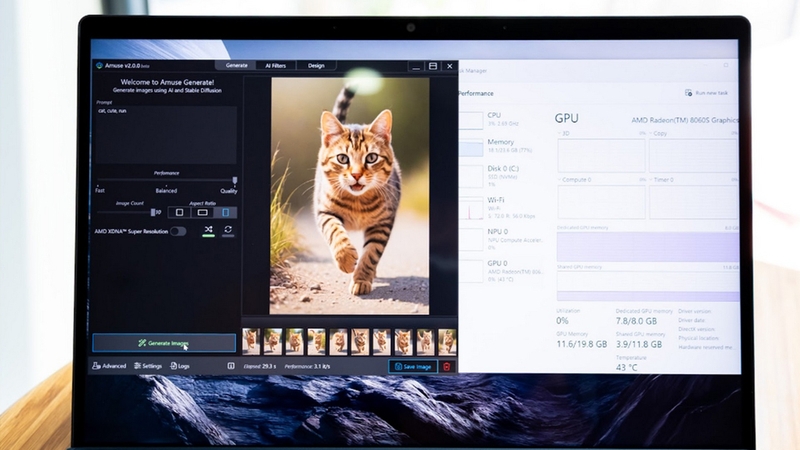Open the 3D engine dropdown in GPU view
This screenshot has height=450, width=800.
564,133
